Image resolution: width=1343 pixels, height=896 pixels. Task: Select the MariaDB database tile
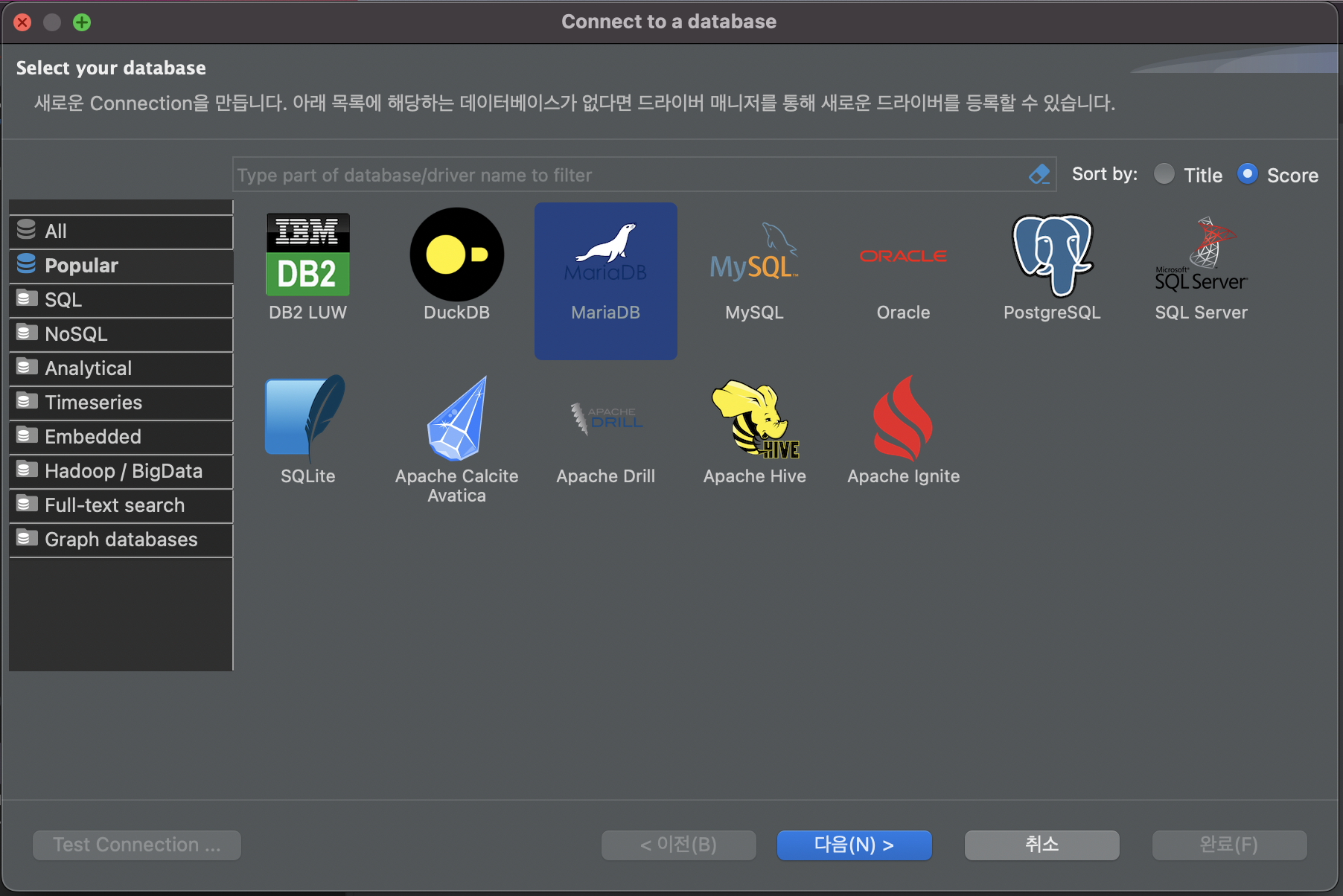click(x=605, y=281)
